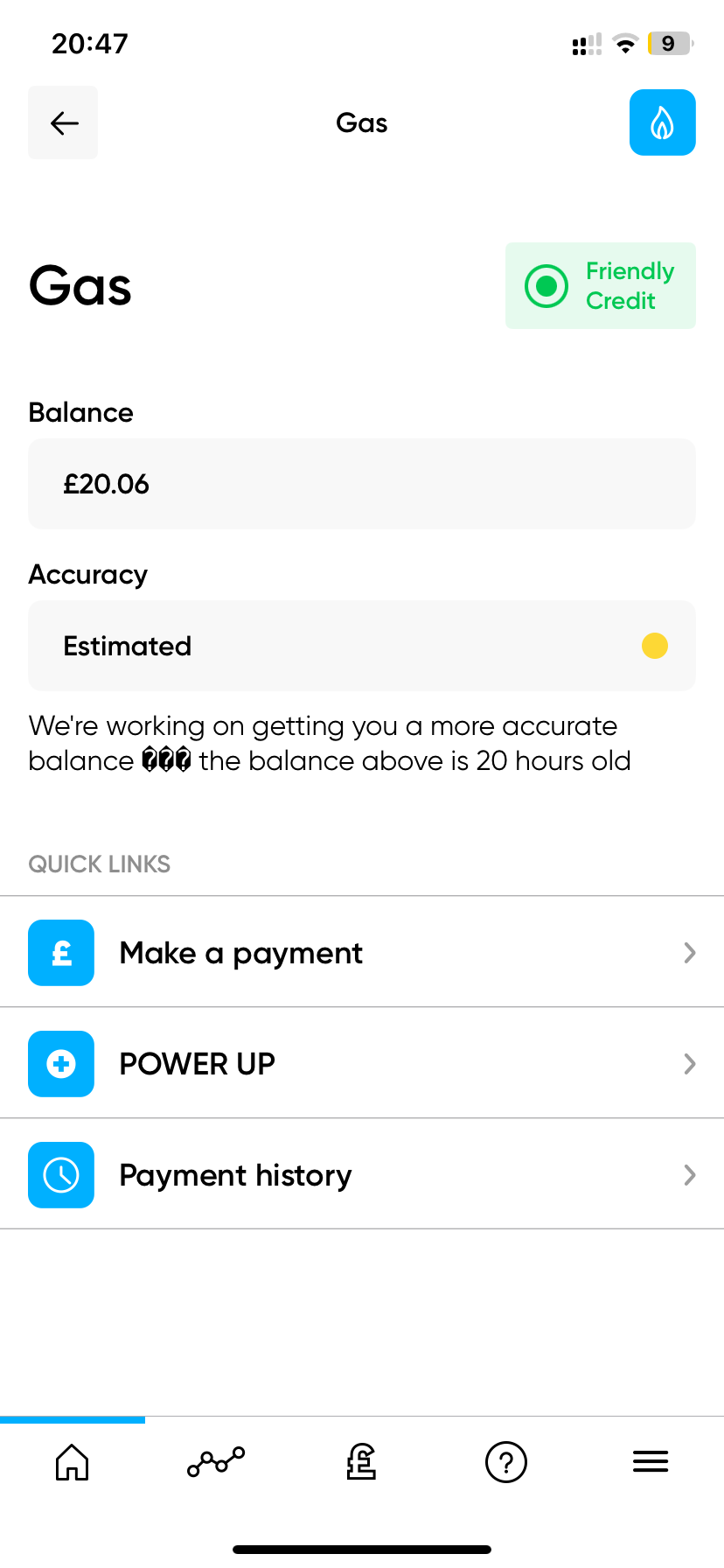The width and height of the screenshot is (724, 1568).
Task: Open the hamburger menu tab
Action: (651, 1461)
